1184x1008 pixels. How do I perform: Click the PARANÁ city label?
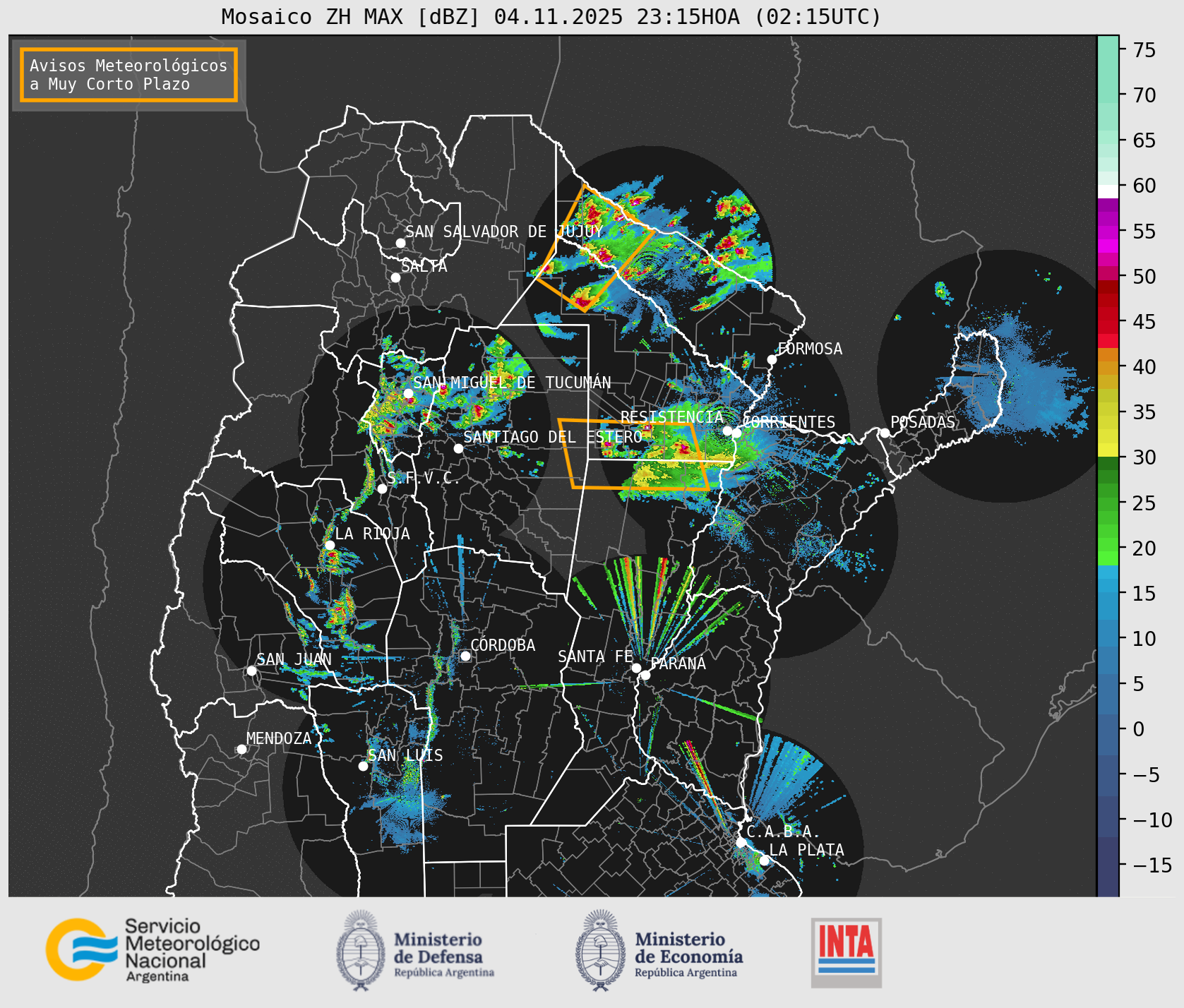click(678, 664)
